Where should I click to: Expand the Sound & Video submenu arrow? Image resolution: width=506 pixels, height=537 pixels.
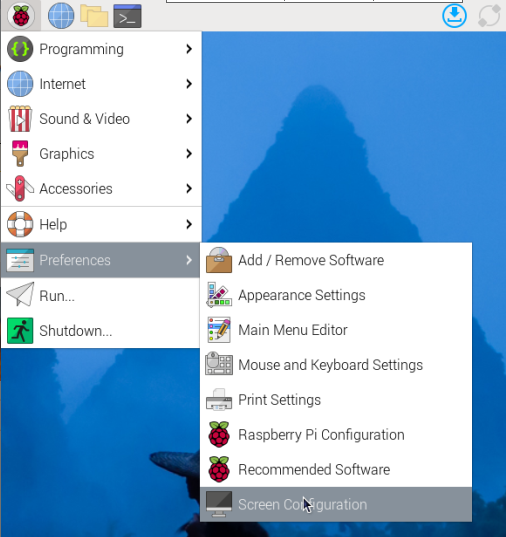189,119
